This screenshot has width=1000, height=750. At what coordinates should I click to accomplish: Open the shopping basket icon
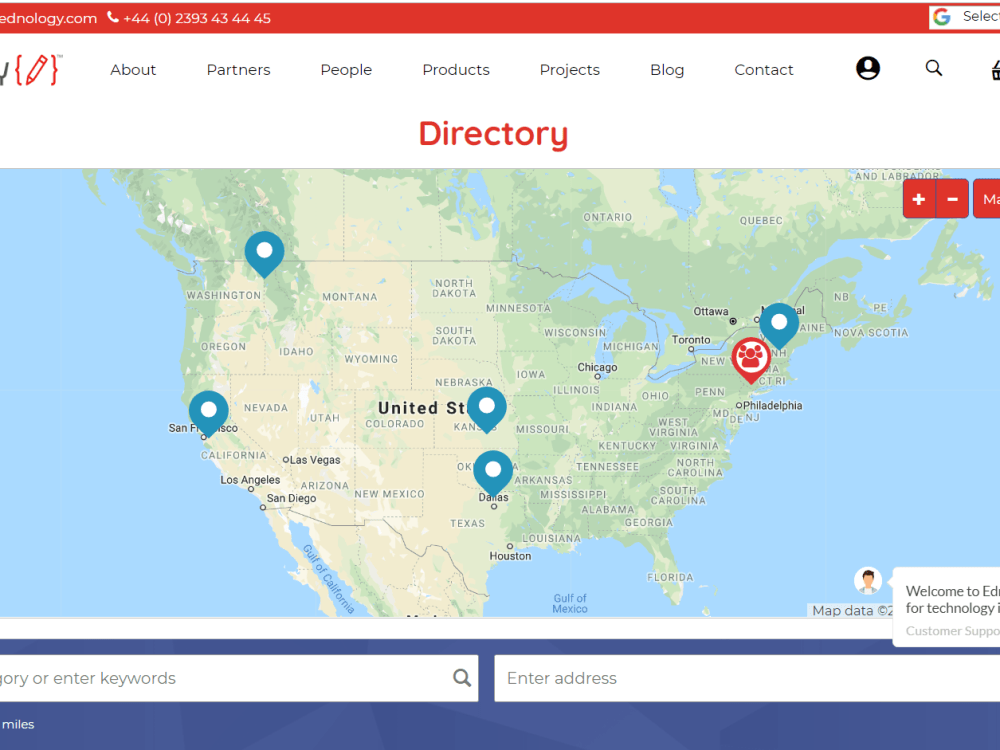pyautogui.click(x=993, y=70)
